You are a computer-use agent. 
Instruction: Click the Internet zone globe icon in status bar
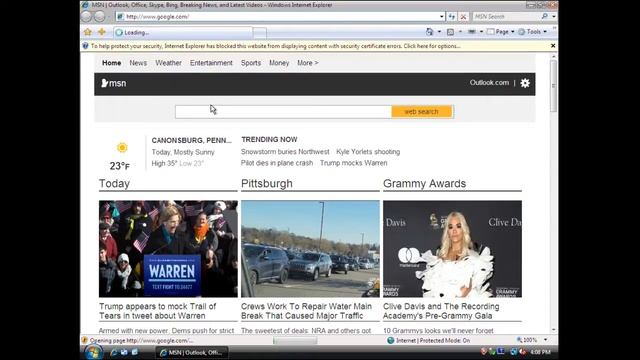click(391, 340)
